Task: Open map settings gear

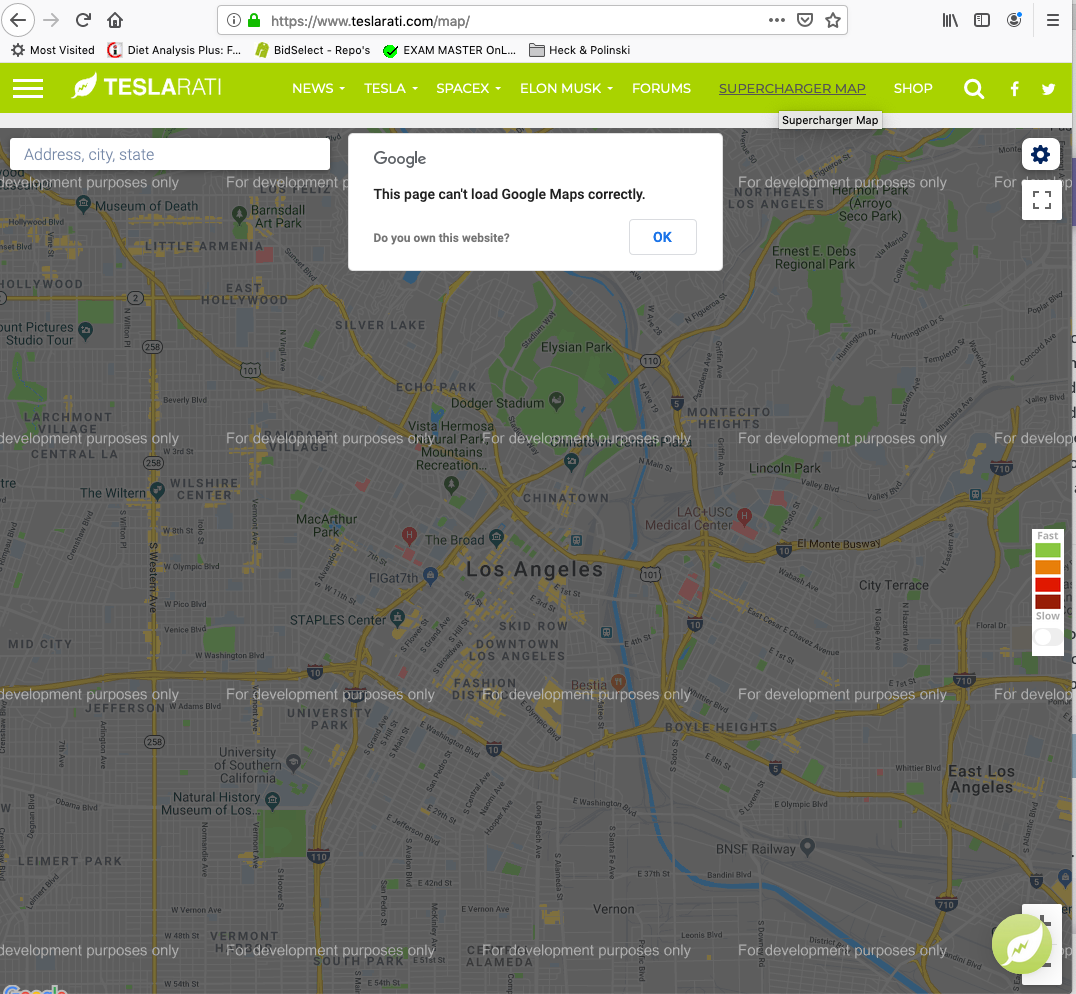Action: point(1040,154)
